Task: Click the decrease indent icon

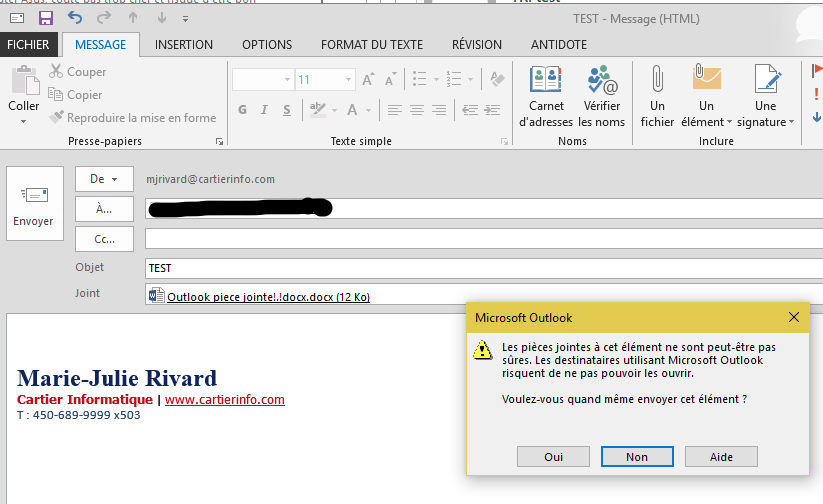Action: point(470,110)
